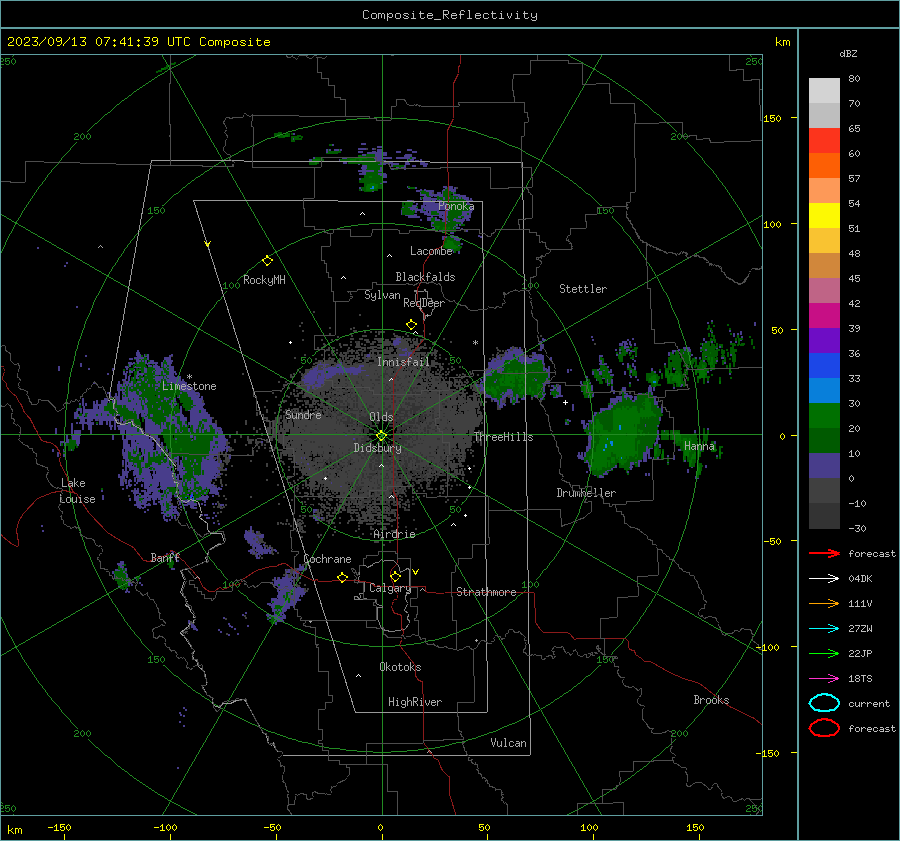Click the yellow diamond marker near RockyMH
The height and width of the screenshot is (841, 900).
[x=267, y=261]
